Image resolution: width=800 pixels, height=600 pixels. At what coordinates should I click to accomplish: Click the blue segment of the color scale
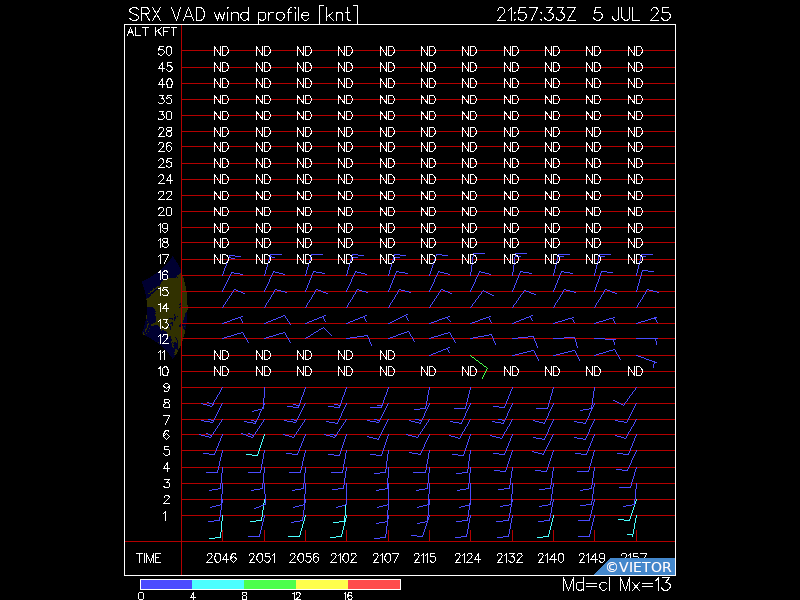(x=166, y=584)
